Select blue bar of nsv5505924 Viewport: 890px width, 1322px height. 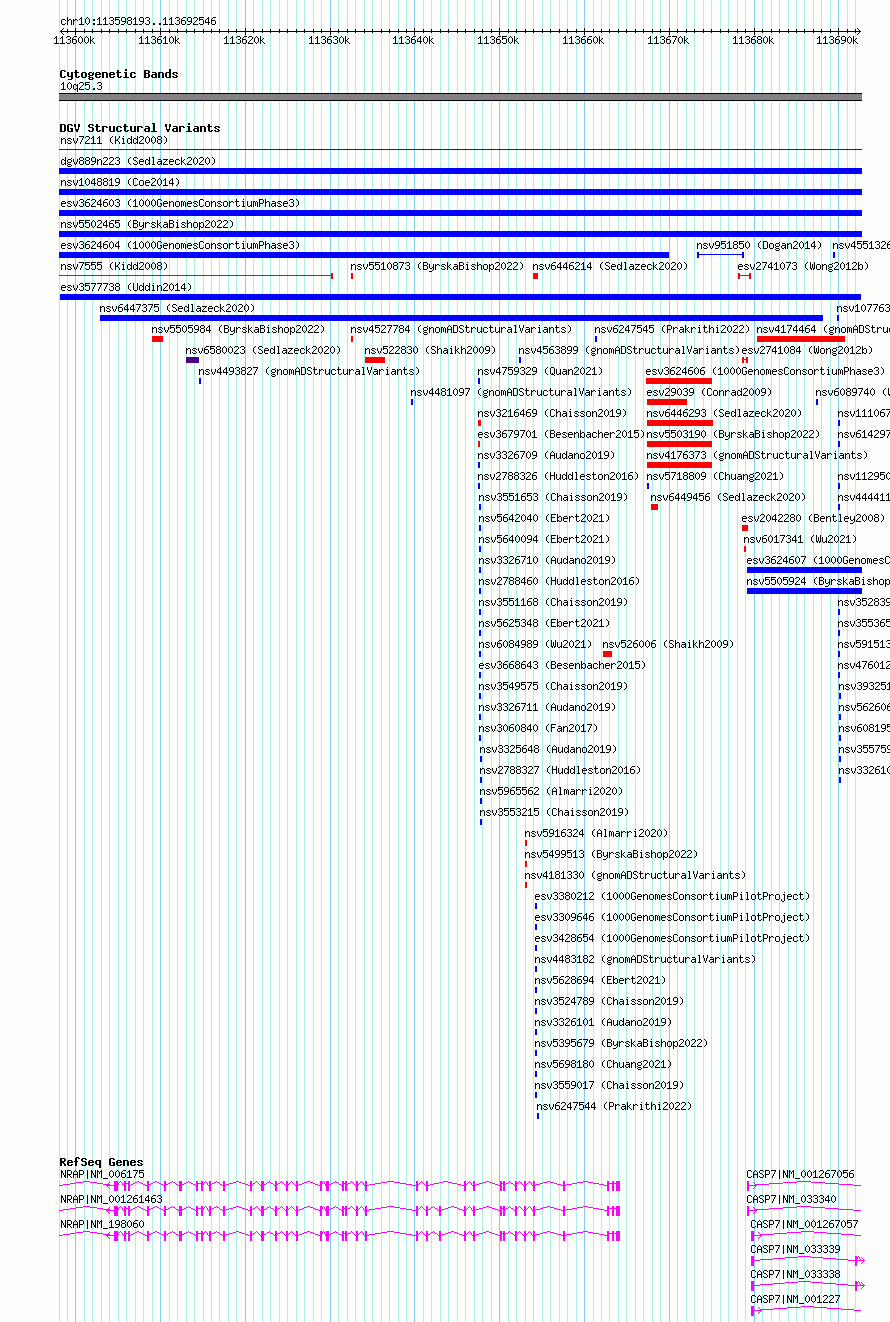[804, 591]
